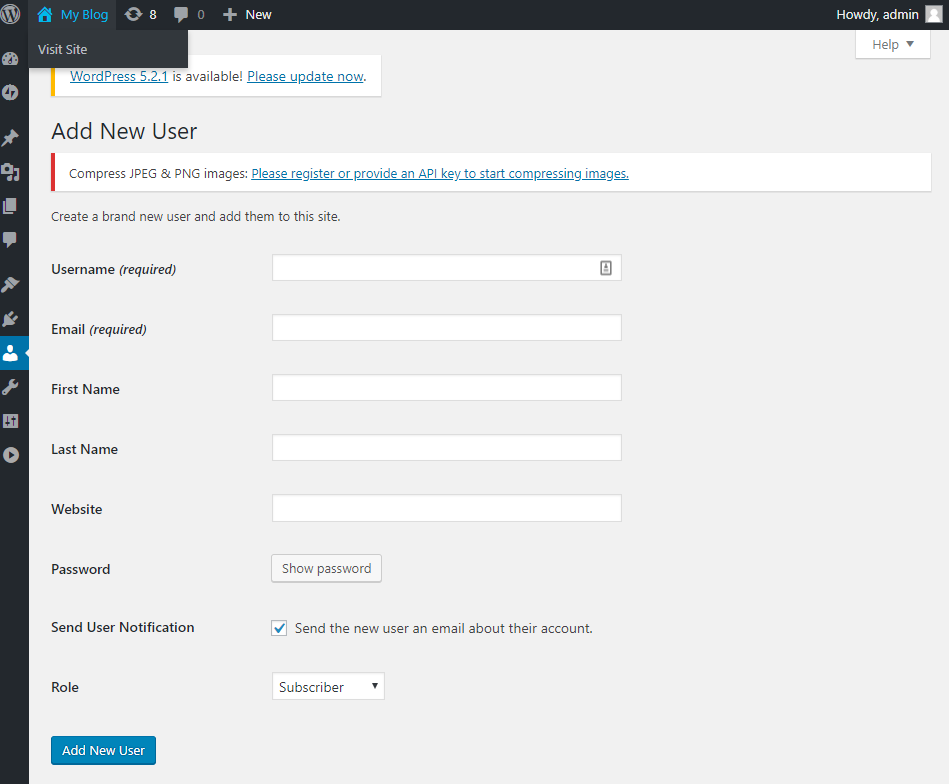
Task: Open Posts via the pushpin icon
Action: point(11,138)
